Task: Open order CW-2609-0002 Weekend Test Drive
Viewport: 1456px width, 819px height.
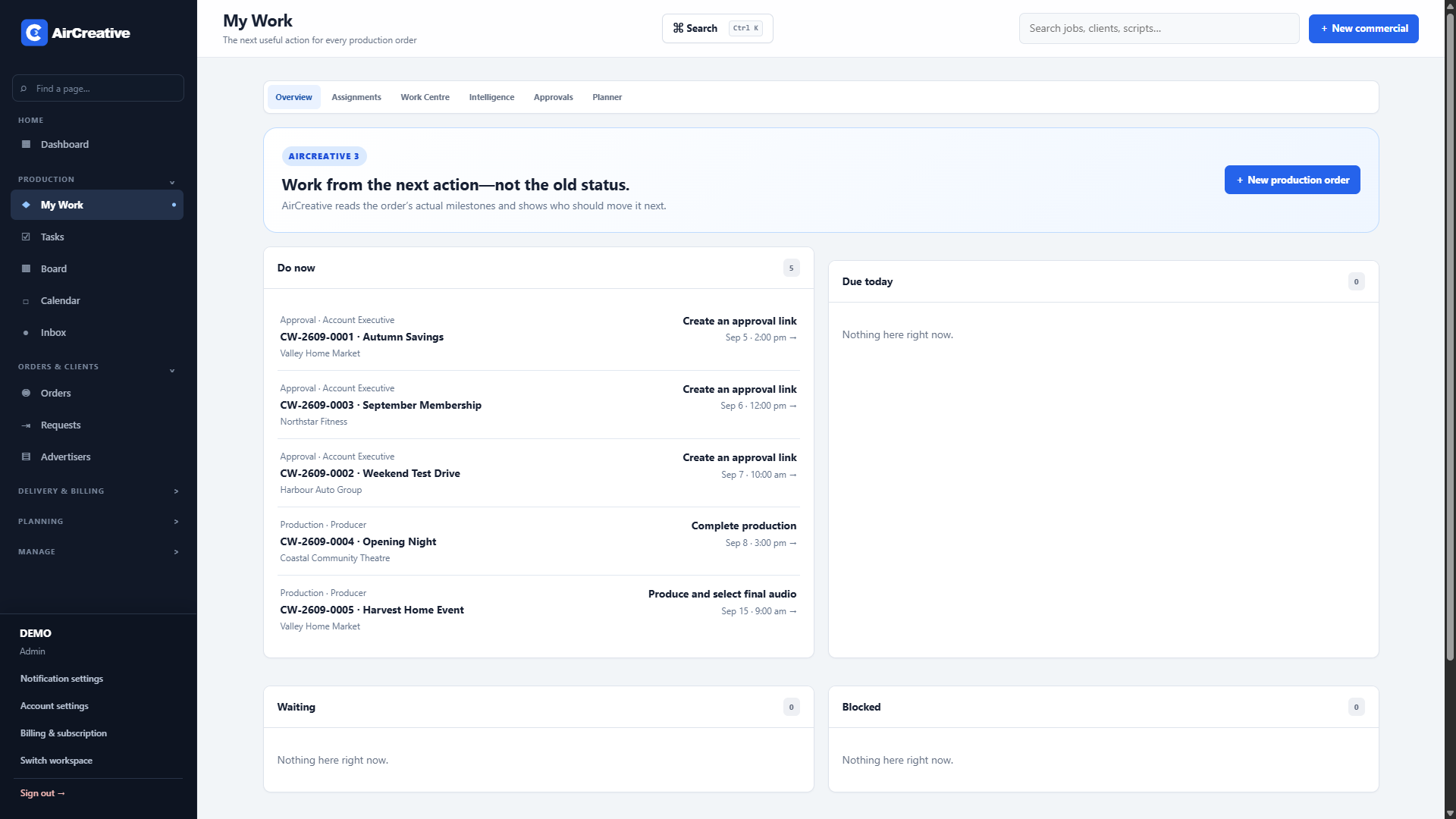Action: 538,473
